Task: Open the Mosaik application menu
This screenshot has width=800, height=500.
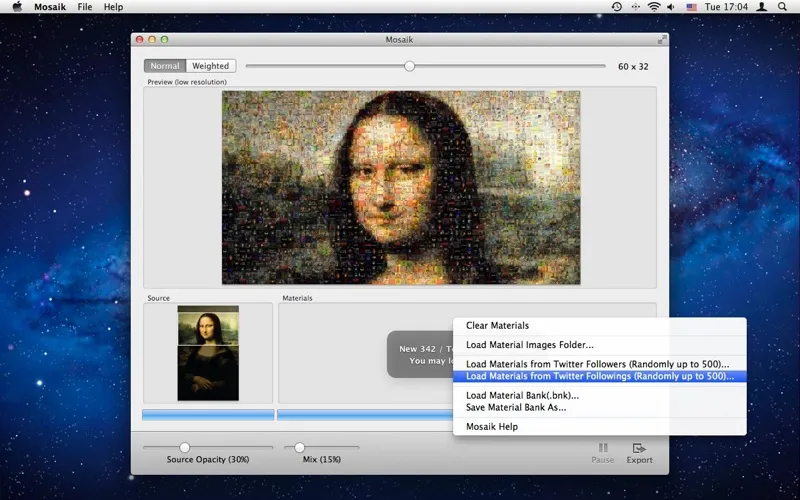Action: pyautogui.click(x=50, y=7)
